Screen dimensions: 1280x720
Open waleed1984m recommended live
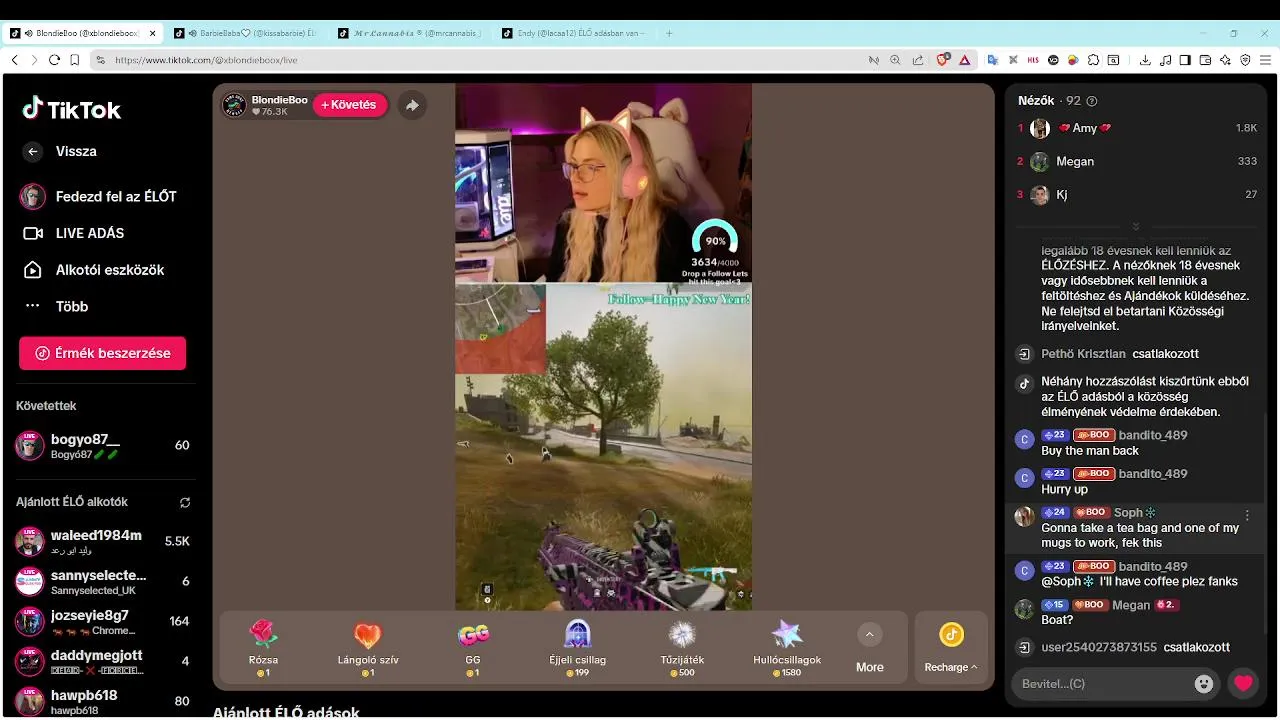pos(103,542)
